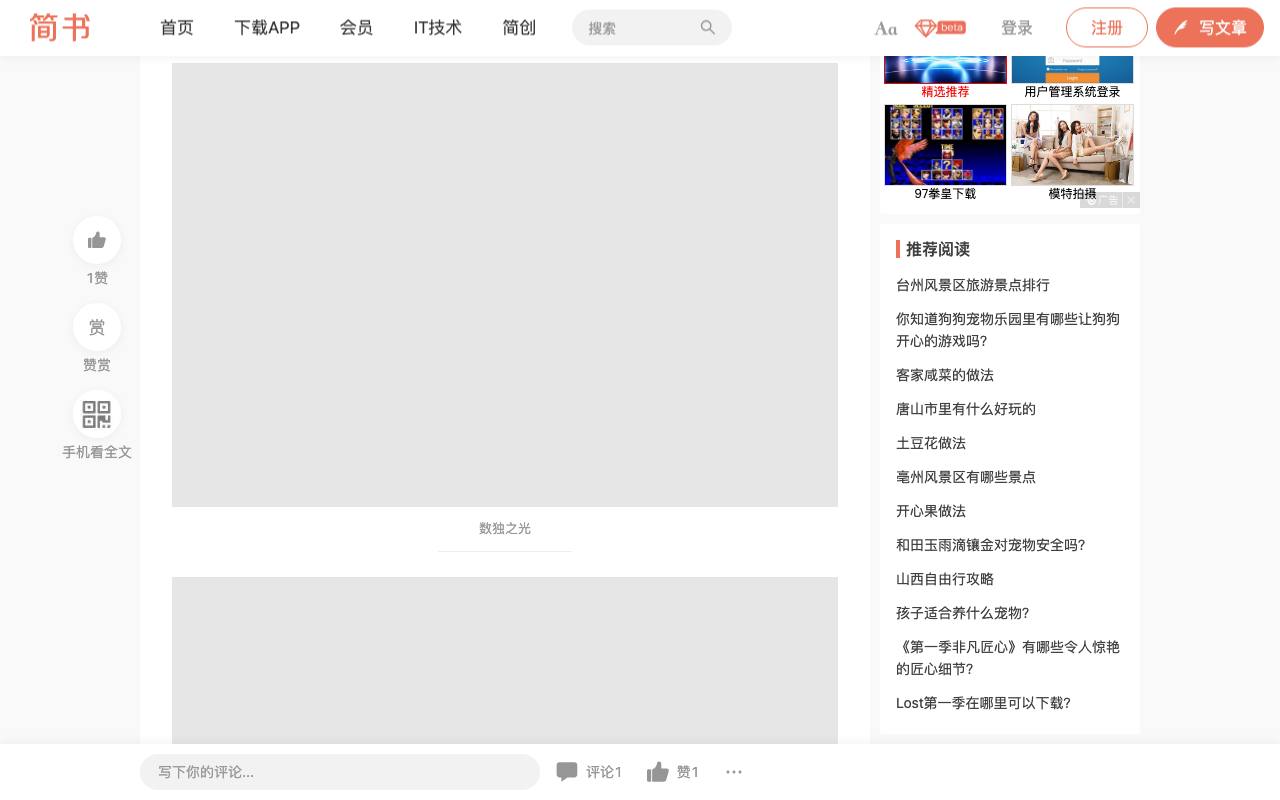Click the search magnifier icon
1280x800 pixels.
[x=708, y=28]
